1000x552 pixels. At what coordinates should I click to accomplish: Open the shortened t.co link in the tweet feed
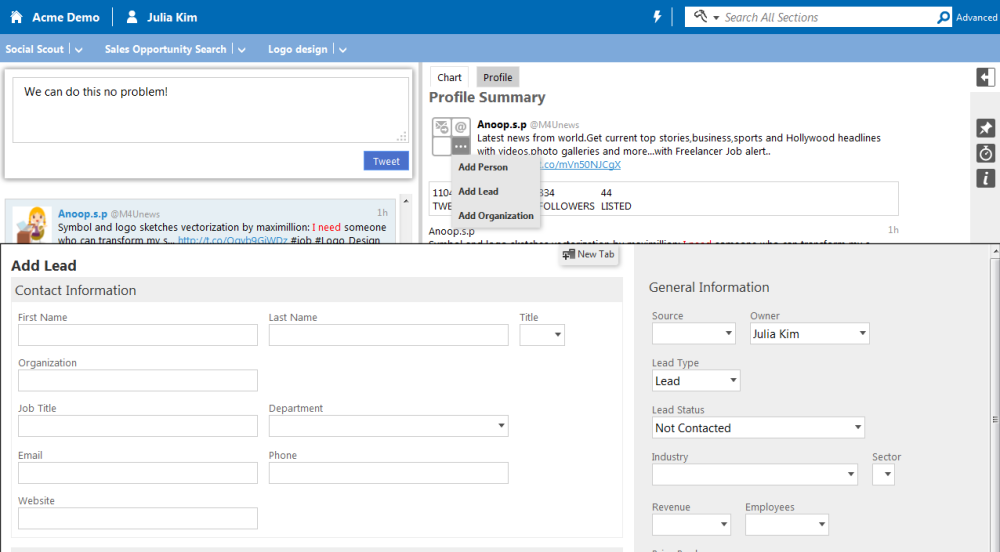pos(232,240)
